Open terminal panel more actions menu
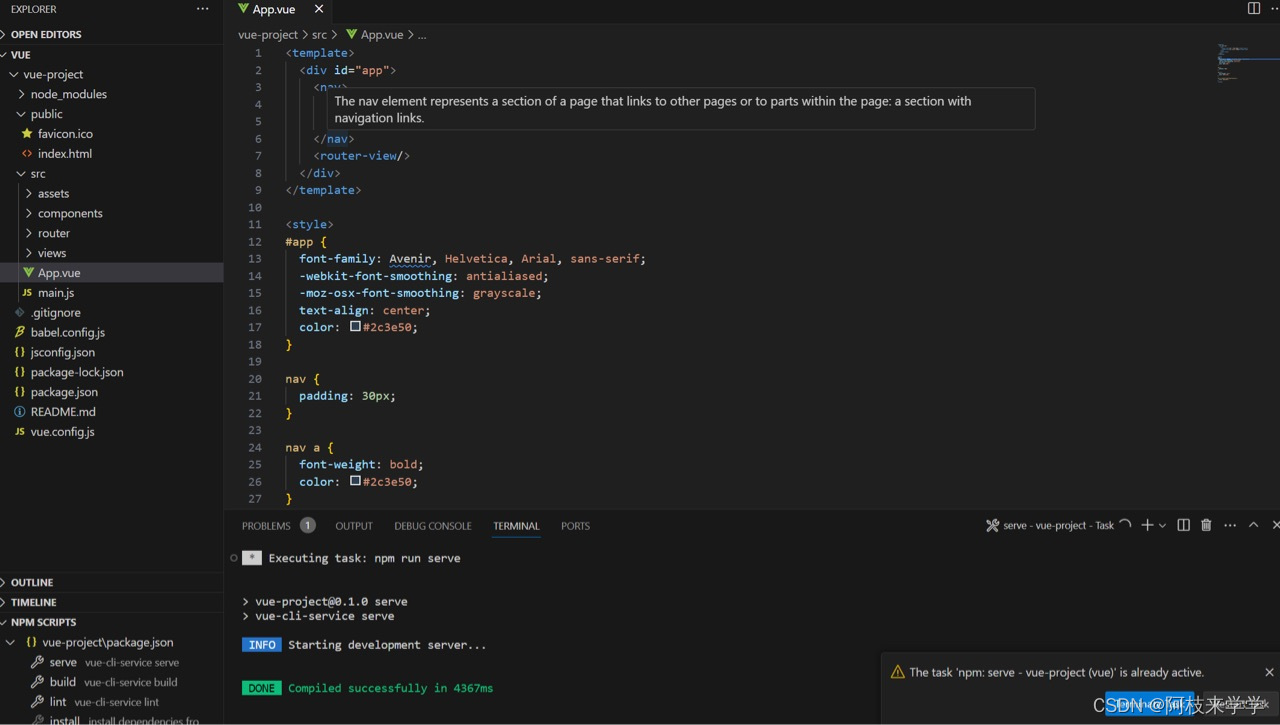Viewport: 1280px width, 725px height. (1230, 525)
